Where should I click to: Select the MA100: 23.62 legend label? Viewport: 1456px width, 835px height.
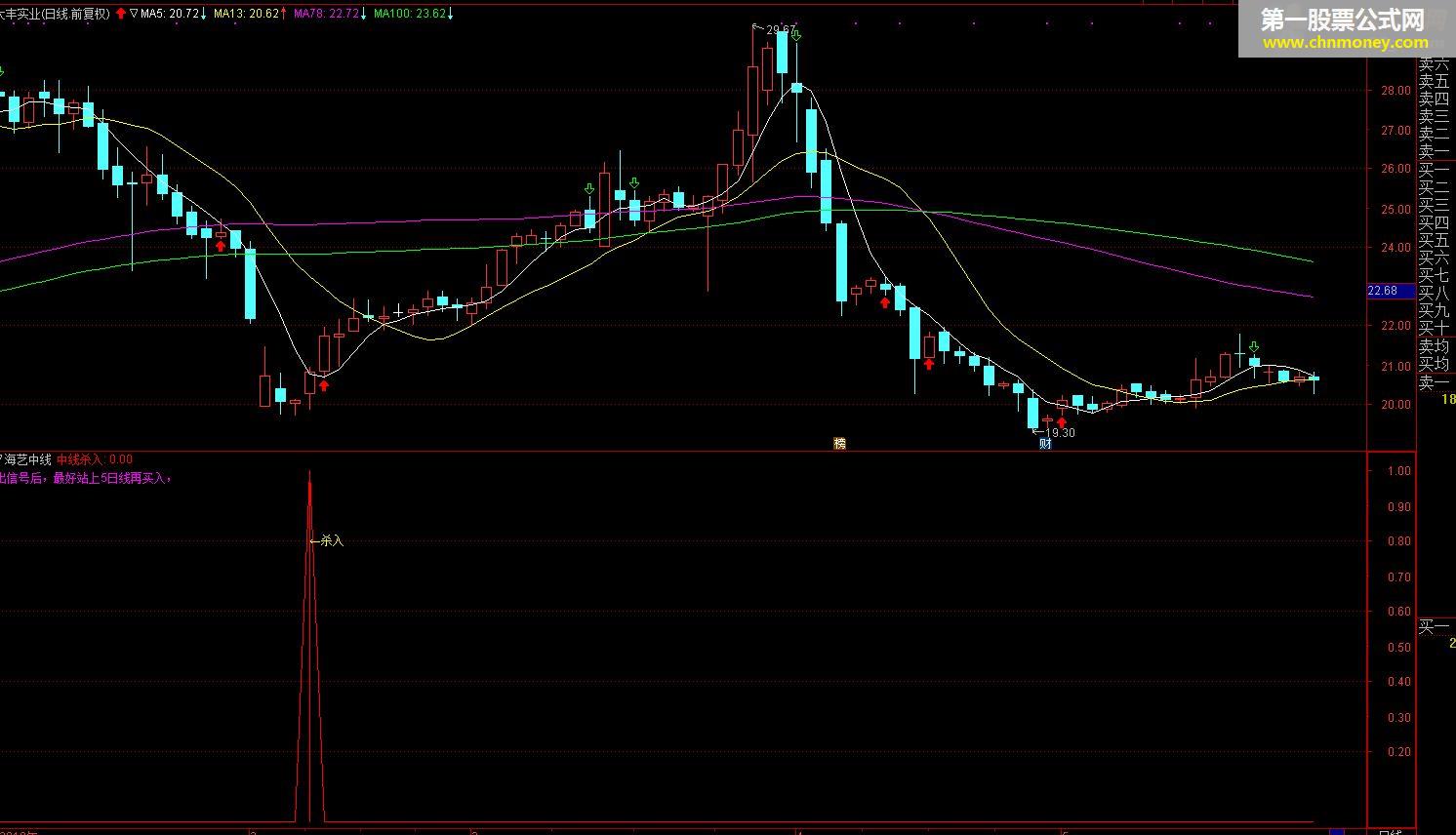[410, 14]
